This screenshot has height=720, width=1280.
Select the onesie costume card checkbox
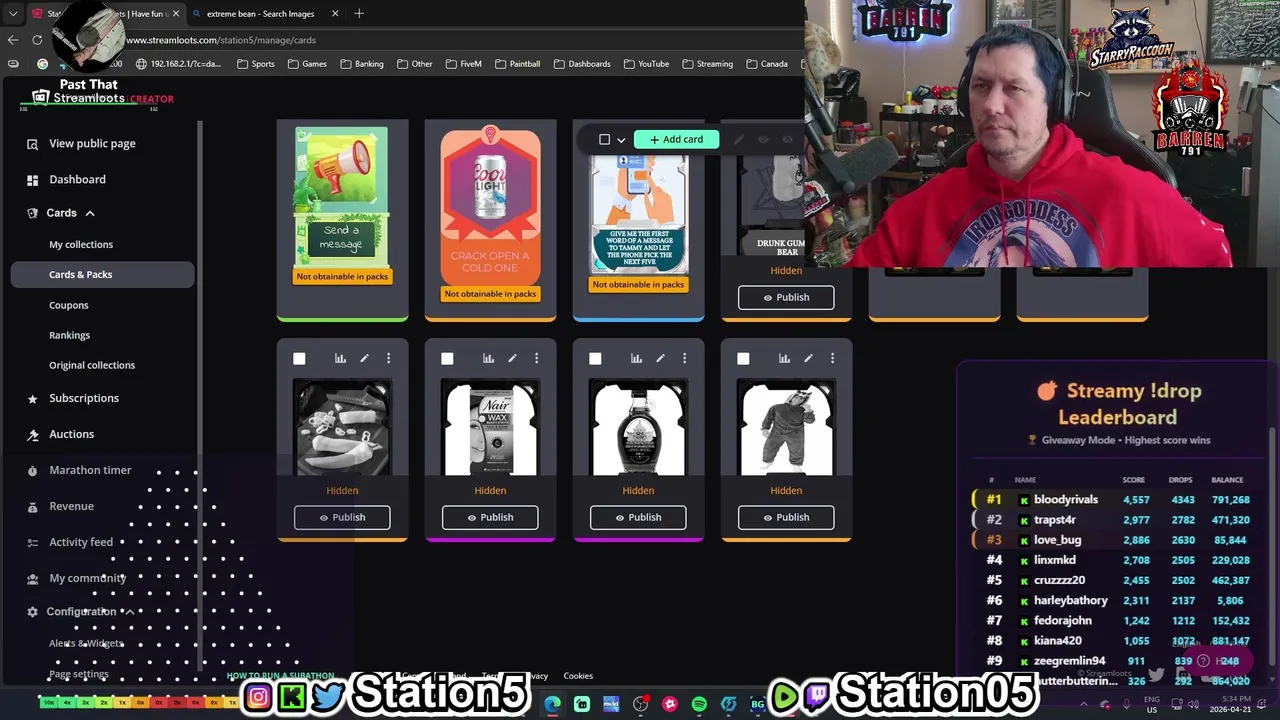[x=743, y=358]
